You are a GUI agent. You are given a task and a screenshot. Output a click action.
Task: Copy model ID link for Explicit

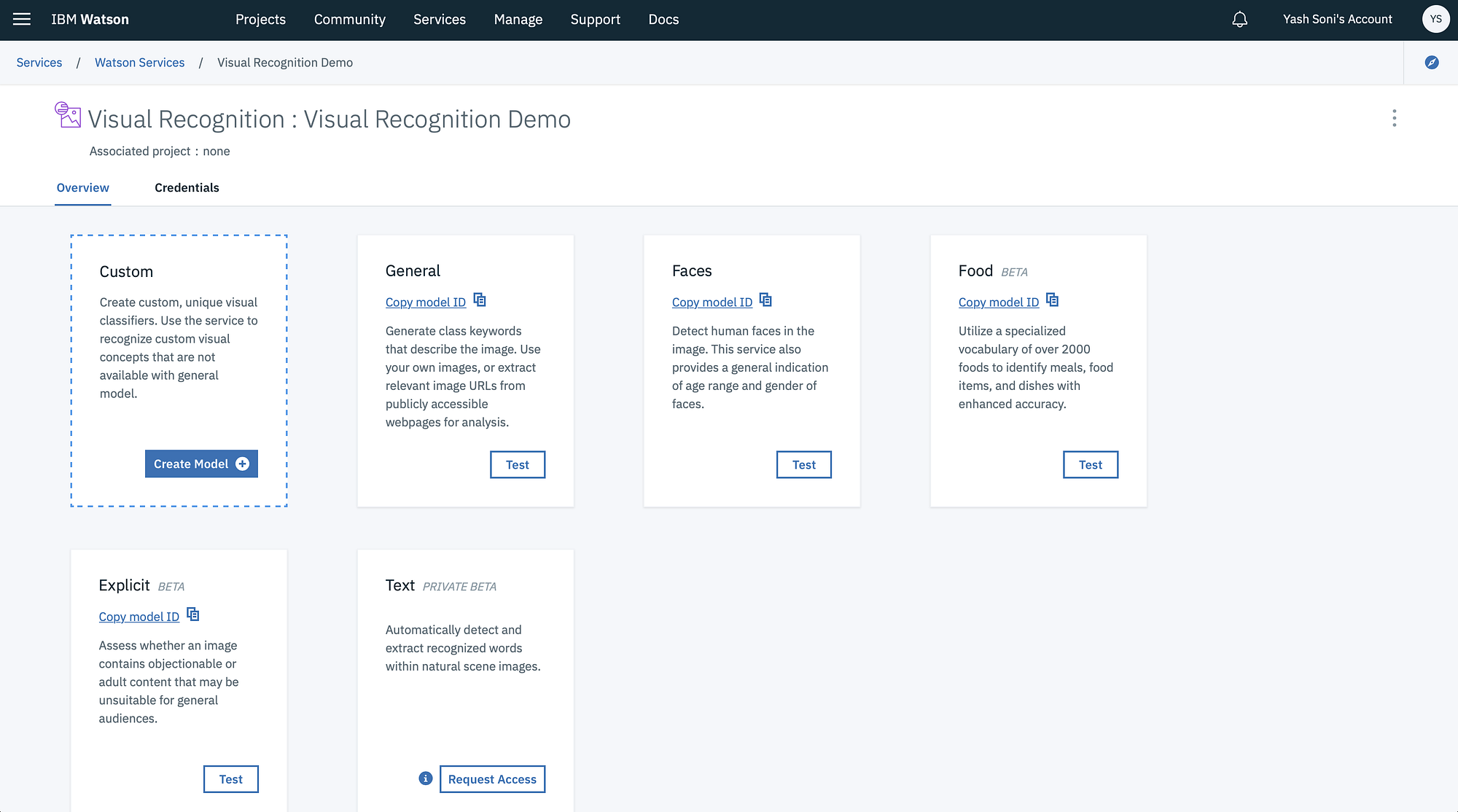click(x=139, y=617)
